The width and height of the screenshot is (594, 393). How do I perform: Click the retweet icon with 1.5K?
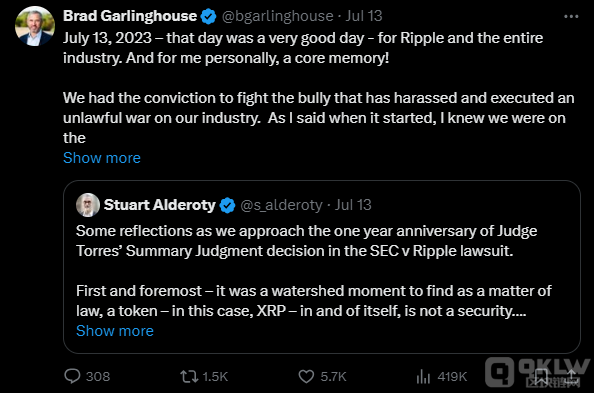click(189, 376)
